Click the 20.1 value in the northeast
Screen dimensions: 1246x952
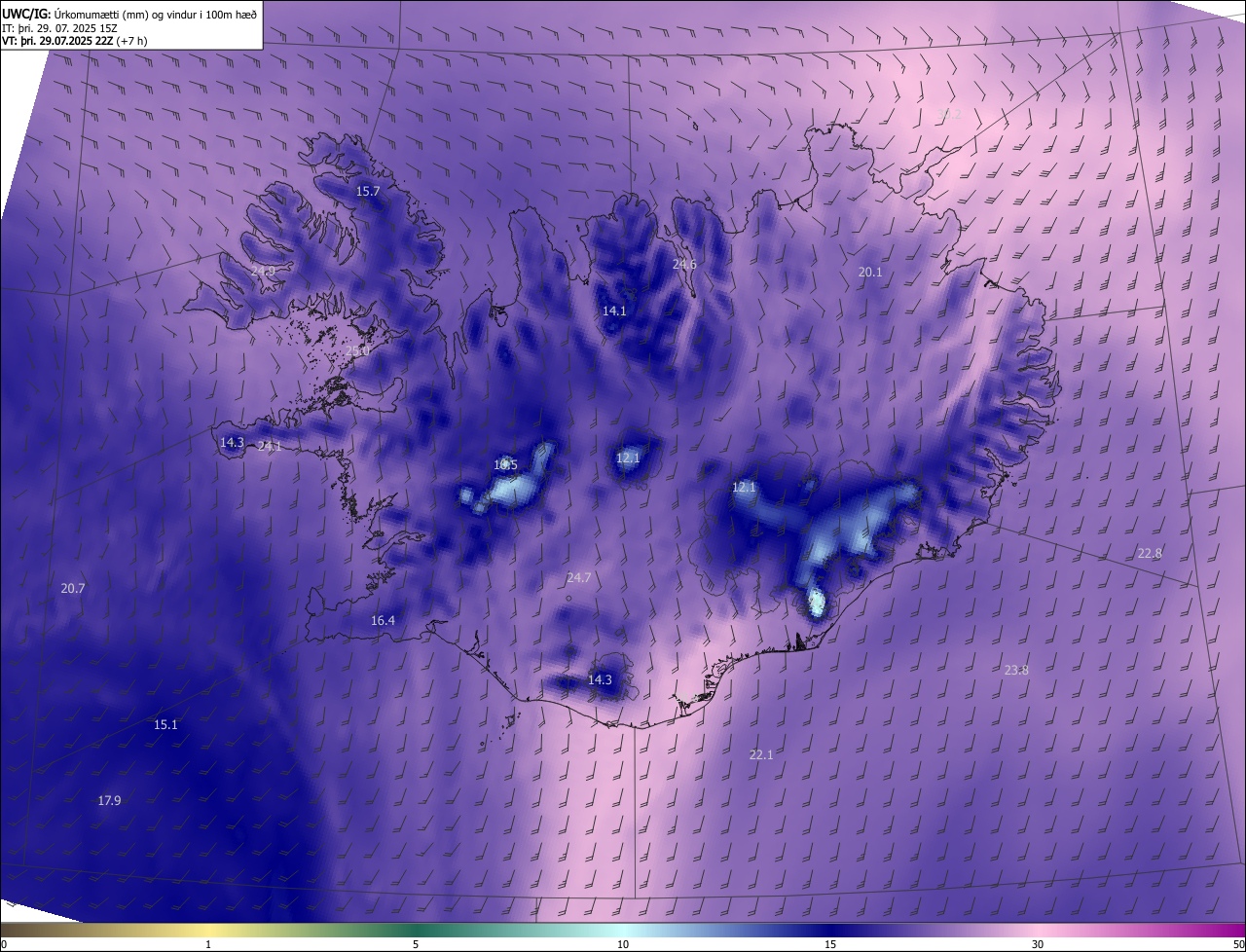coord(870,273)
